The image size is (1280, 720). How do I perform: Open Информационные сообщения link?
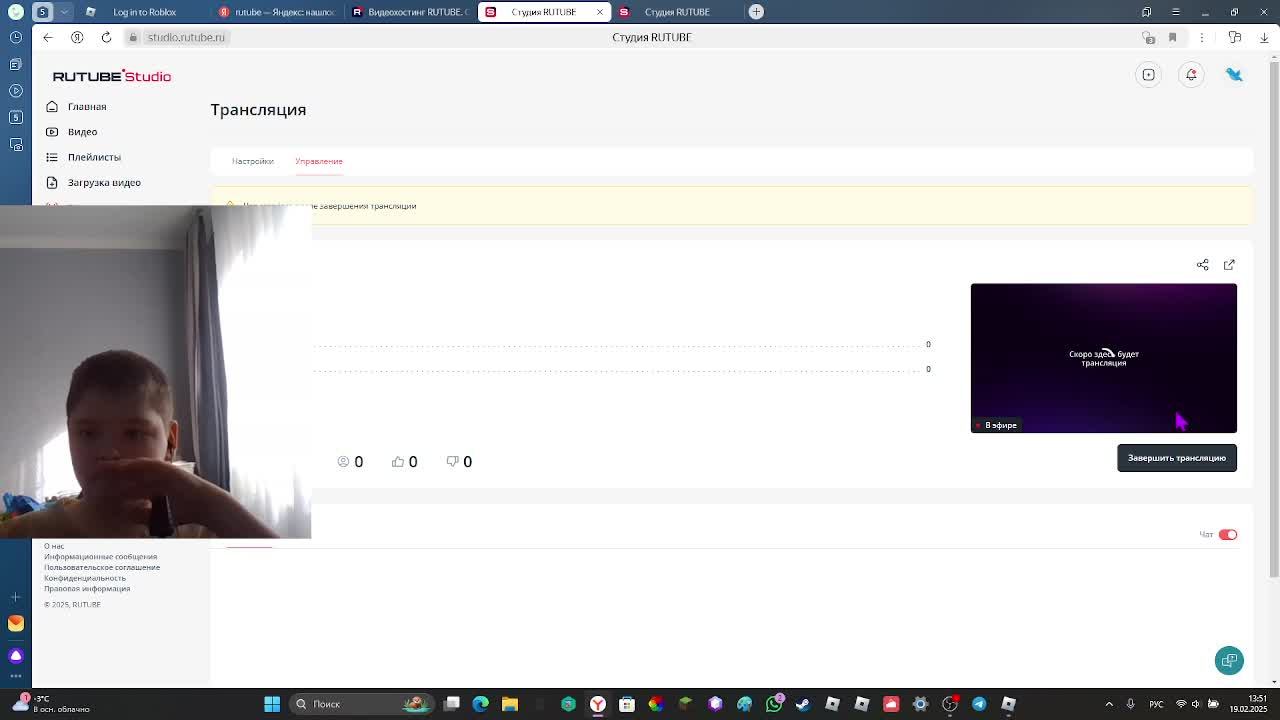click(100, 557)
